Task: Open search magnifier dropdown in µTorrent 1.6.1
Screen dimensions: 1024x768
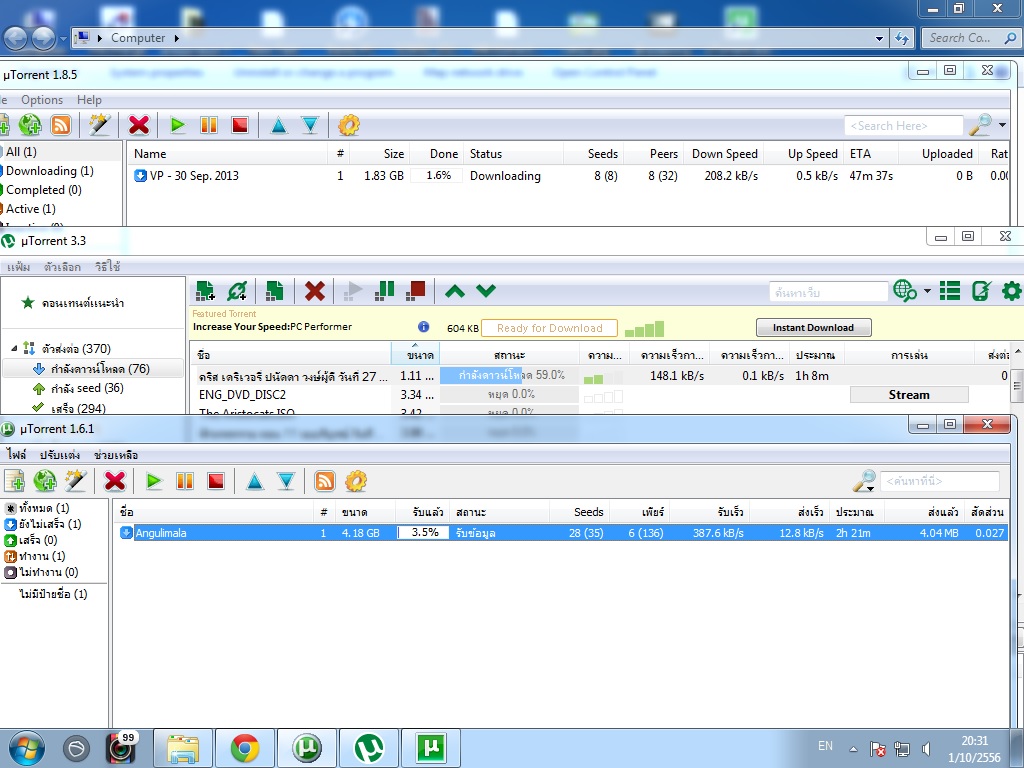Action: click(864, 481)
